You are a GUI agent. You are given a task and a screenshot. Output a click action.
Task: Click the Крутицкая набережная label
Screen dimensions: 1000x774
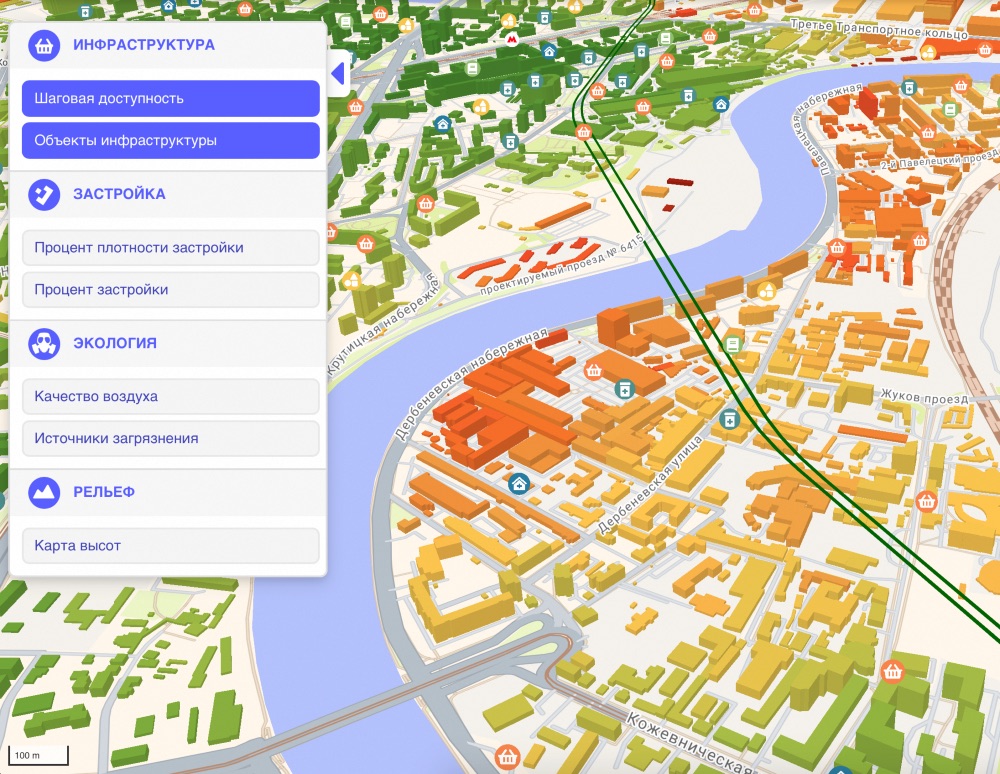385,324
